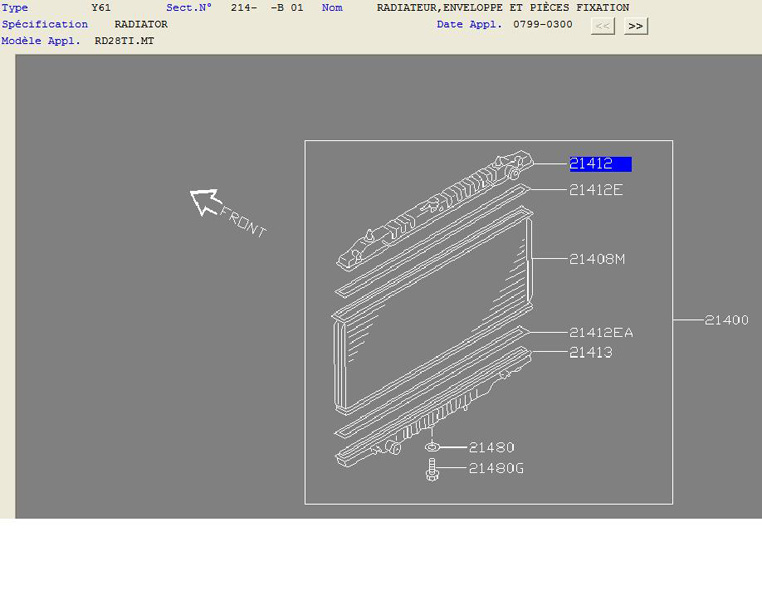Click the "RADIATOR" specification value

(141, 24)
